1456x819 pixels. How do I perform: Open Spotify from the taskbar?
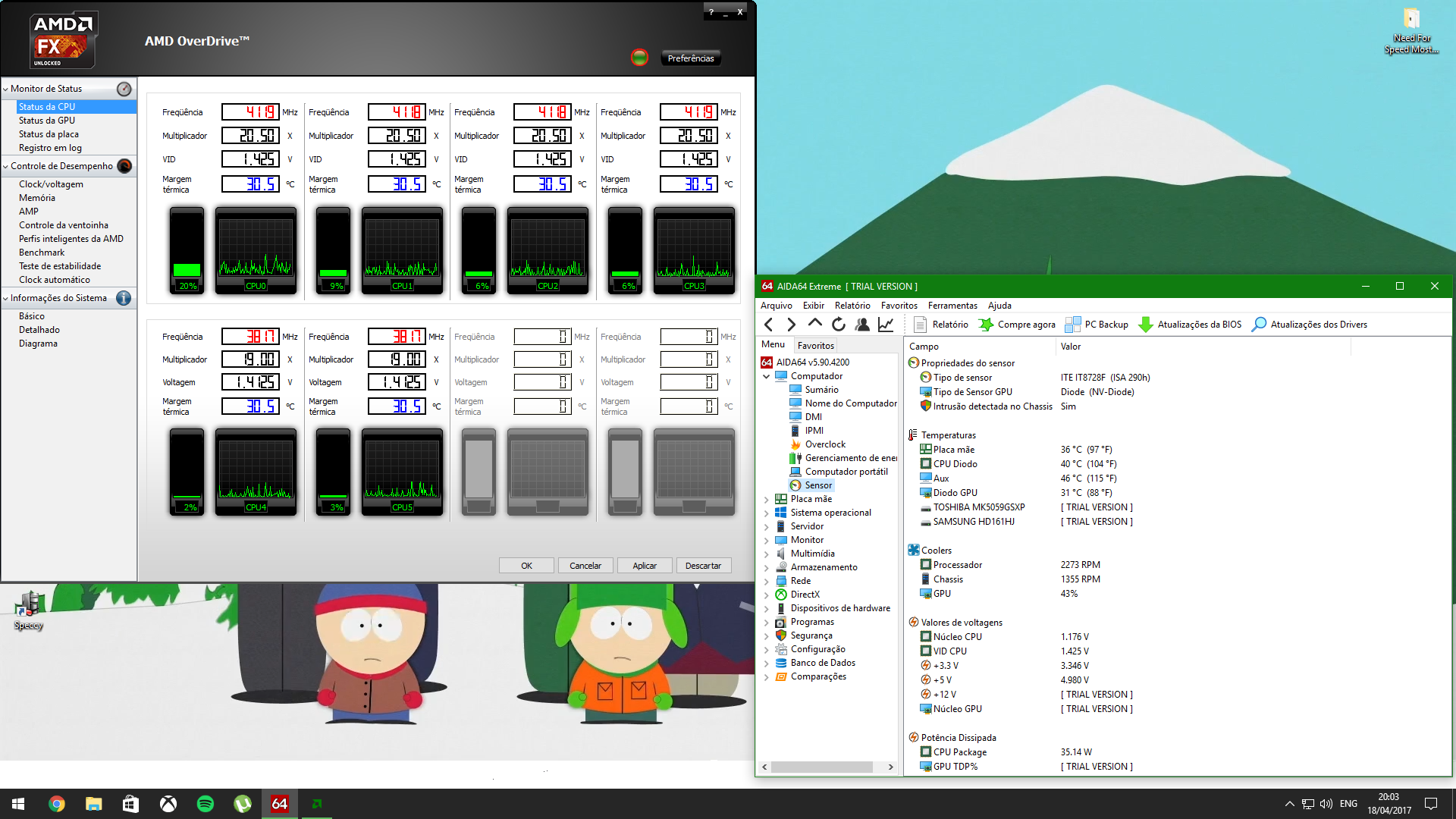click(205, 804)
